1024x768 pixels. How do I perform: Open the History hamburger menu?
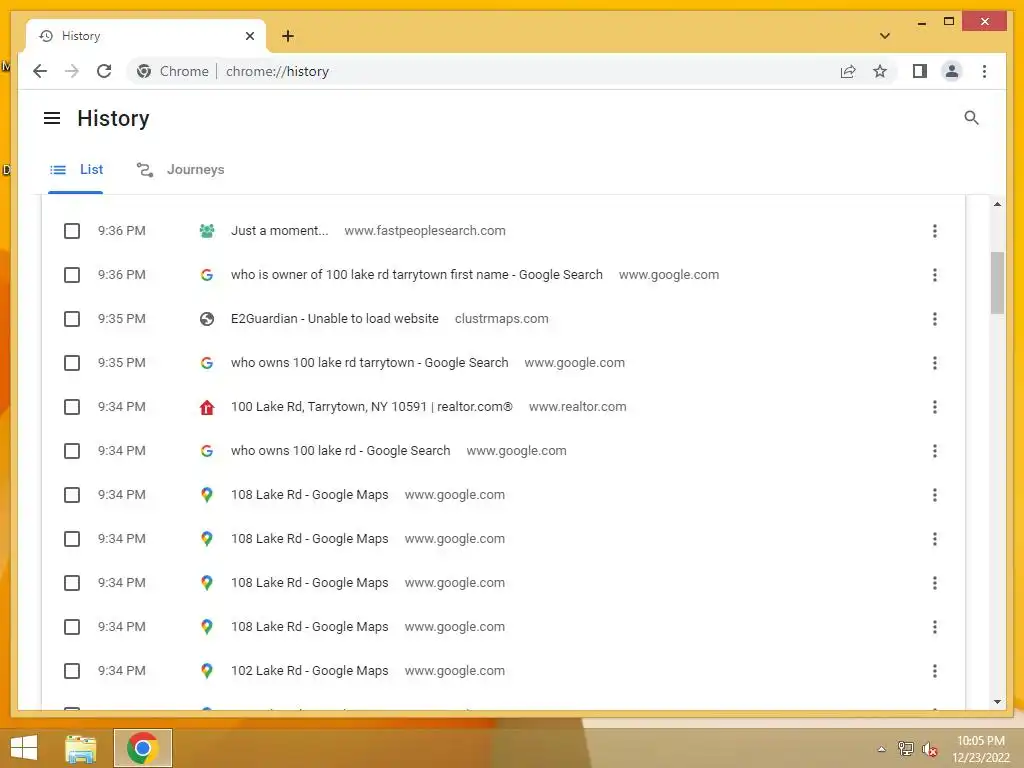coord(52,118)
